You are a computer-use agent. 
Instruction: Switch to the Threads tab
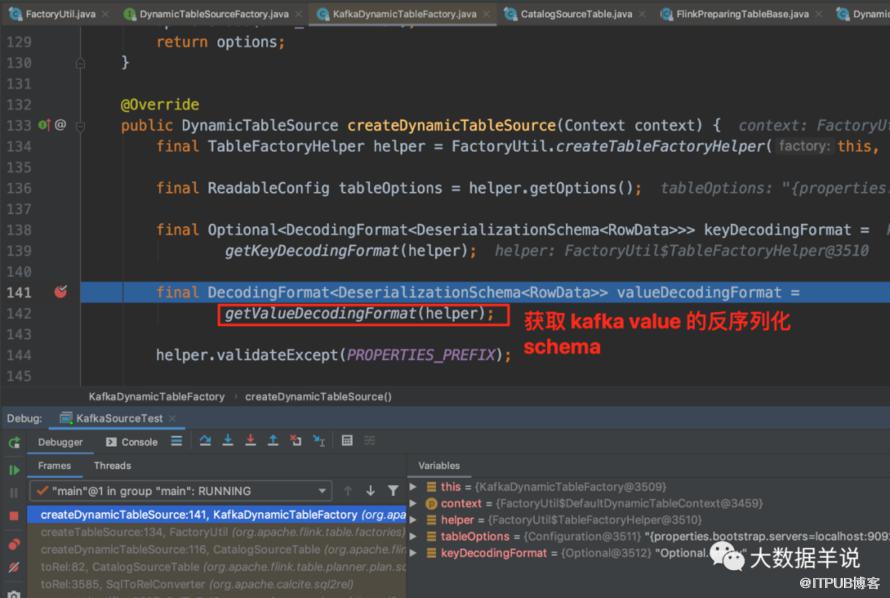pyautogui.click(x=112, y=466)
